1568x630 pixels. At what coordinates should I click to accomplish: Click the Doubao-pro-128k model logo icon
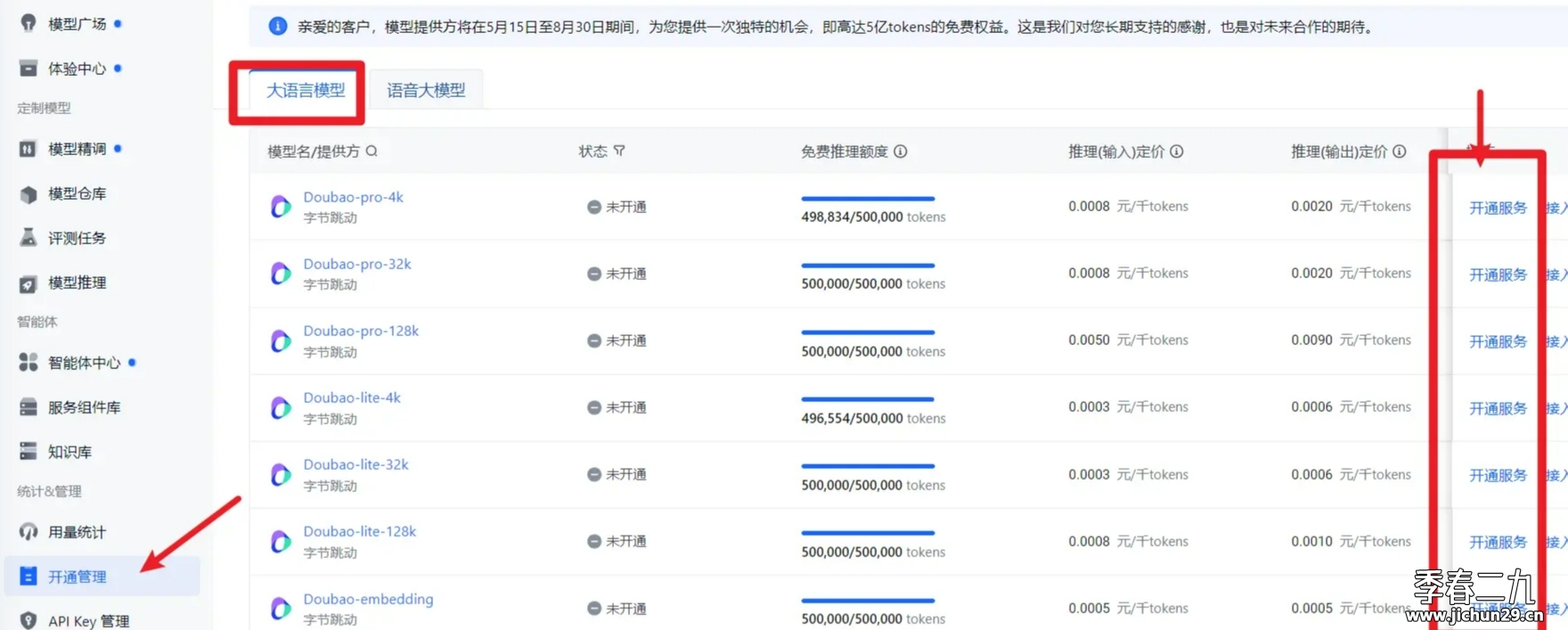click(281, 340)
